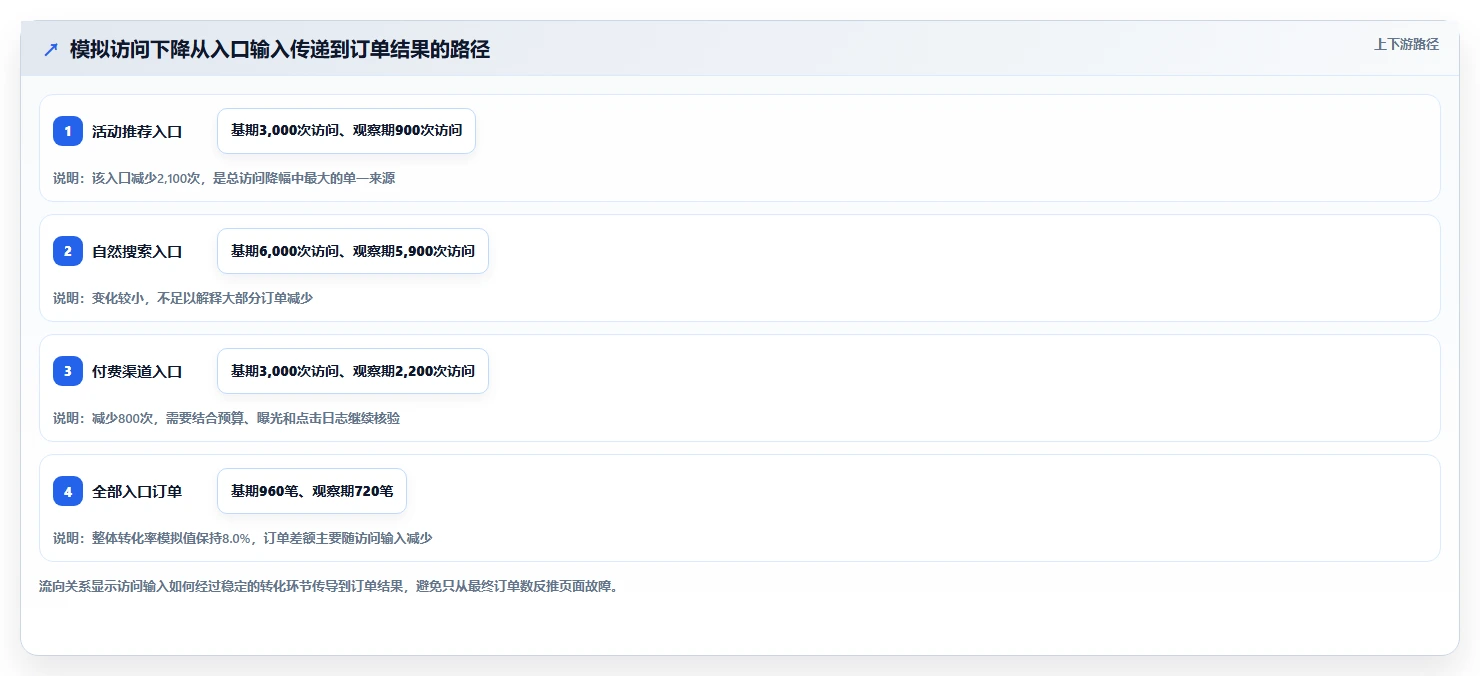Open the 基期3,000次访问、观察期900次访问 chip
Screen dimensions: 1480x676
click(x=346, y=131)
